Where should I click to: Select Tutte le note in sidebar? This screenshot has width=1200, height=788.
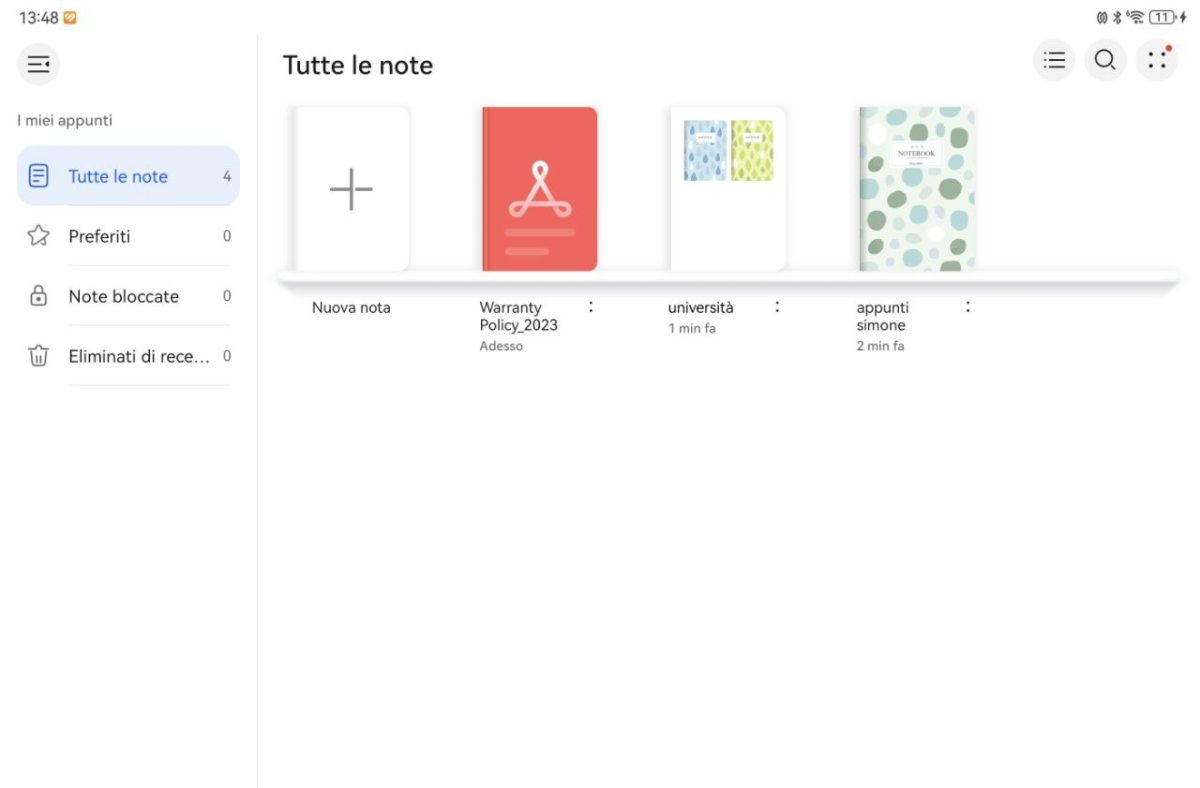128,176
